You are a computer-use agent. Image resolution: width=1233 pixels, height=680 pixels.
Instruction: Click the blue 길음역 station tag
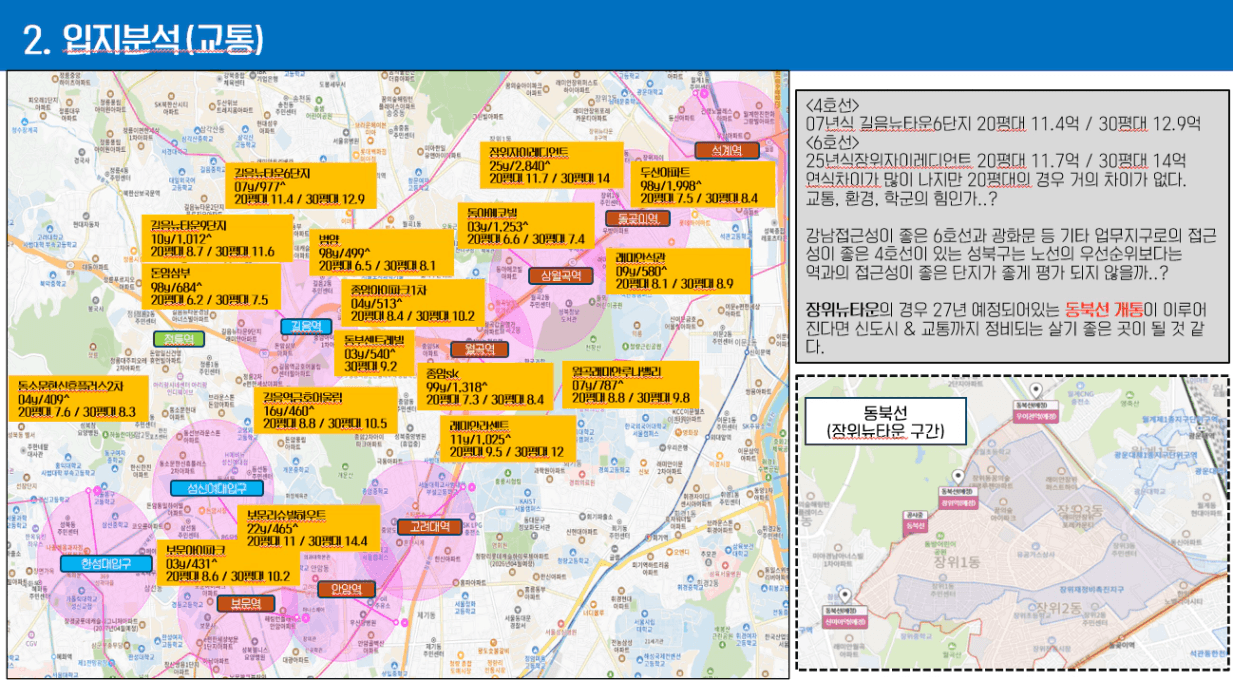[x=306, y=326]
